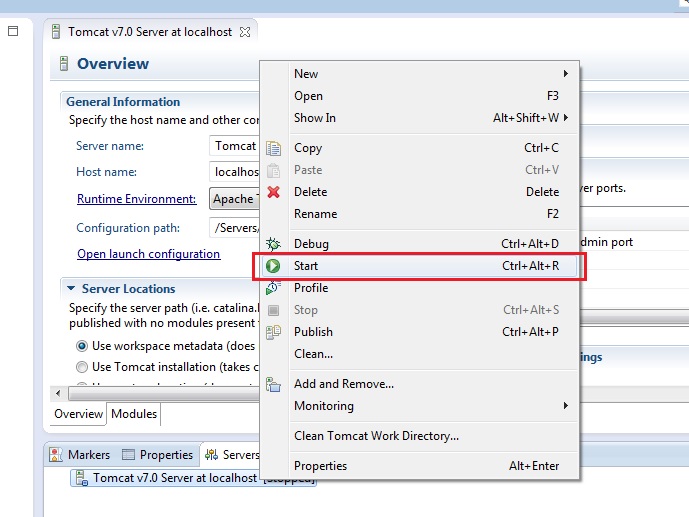Switch to the Overview editor tab
This screenshot has height=517, width=689.
[x=79, y=414]
